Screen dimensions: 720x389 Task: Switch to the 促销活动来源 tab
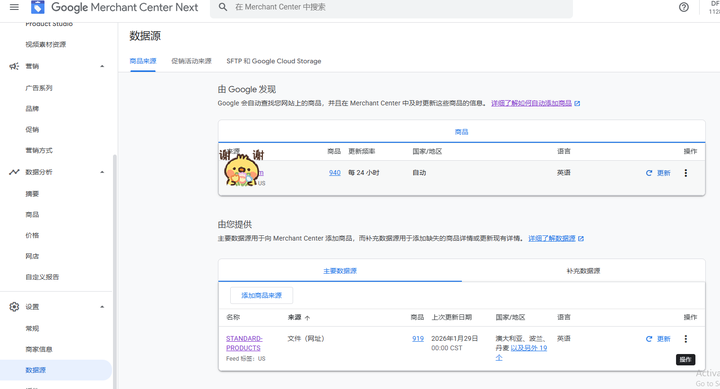[x=191, y=61]
